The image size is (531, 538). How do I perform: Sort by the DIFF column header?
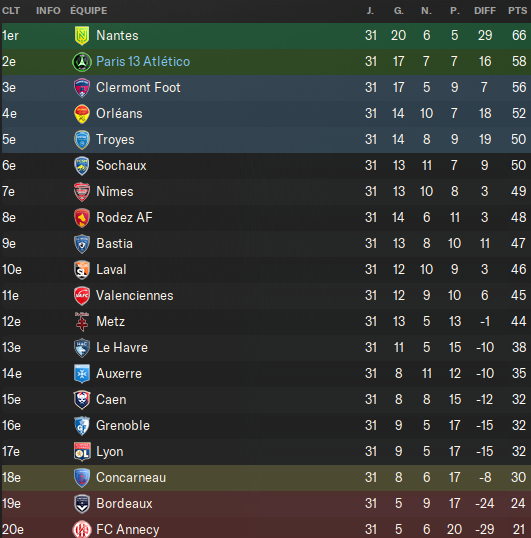pyautogui.click(x=485, y=11)
